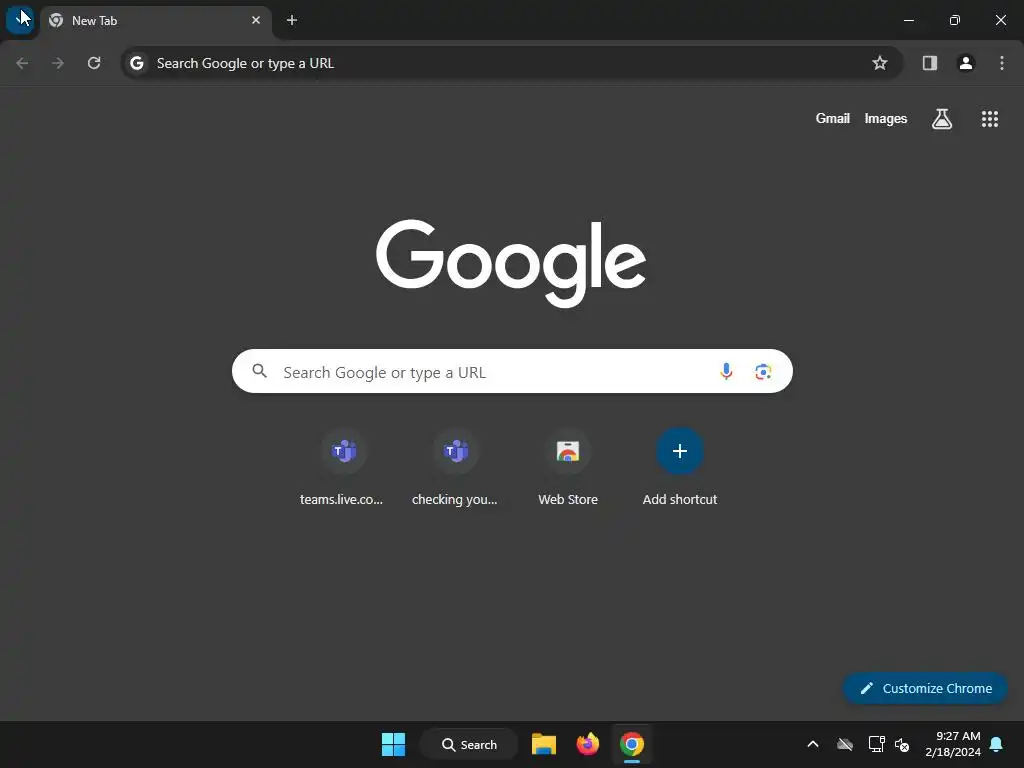Launch File Explorer from taskbar
Image resolution: width=1024 pixels, height=768 pixels.
click(543, 744)
